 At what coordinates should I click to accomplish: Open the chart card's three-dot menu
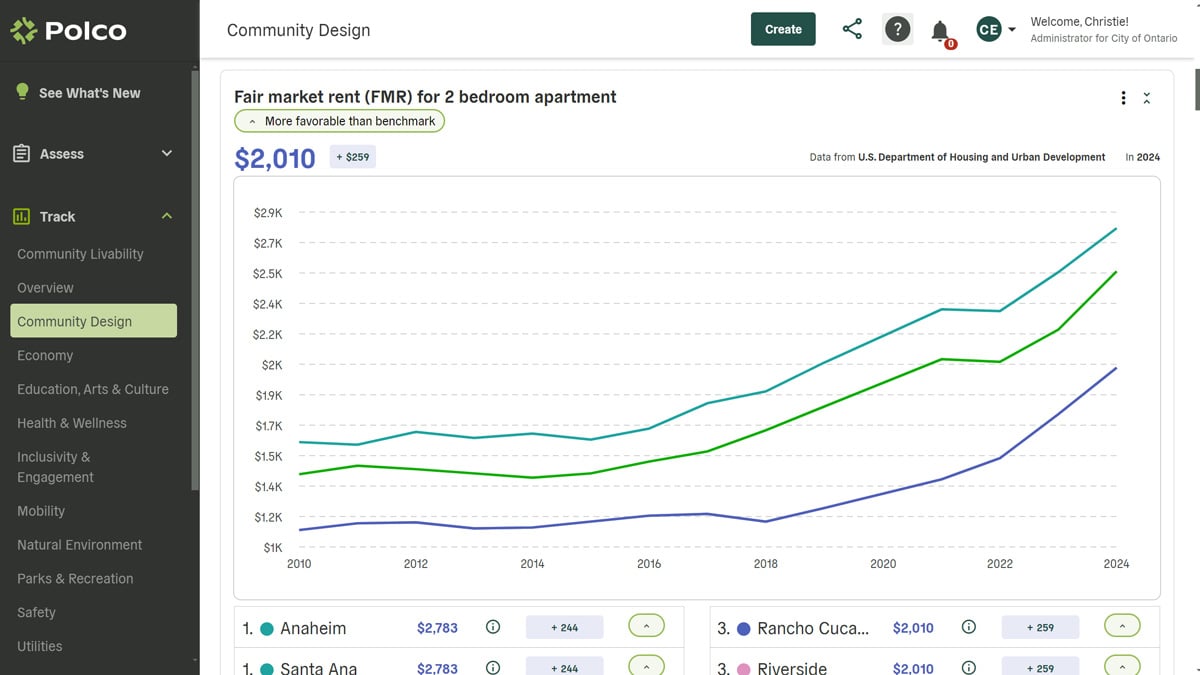tap(1123, 97)
